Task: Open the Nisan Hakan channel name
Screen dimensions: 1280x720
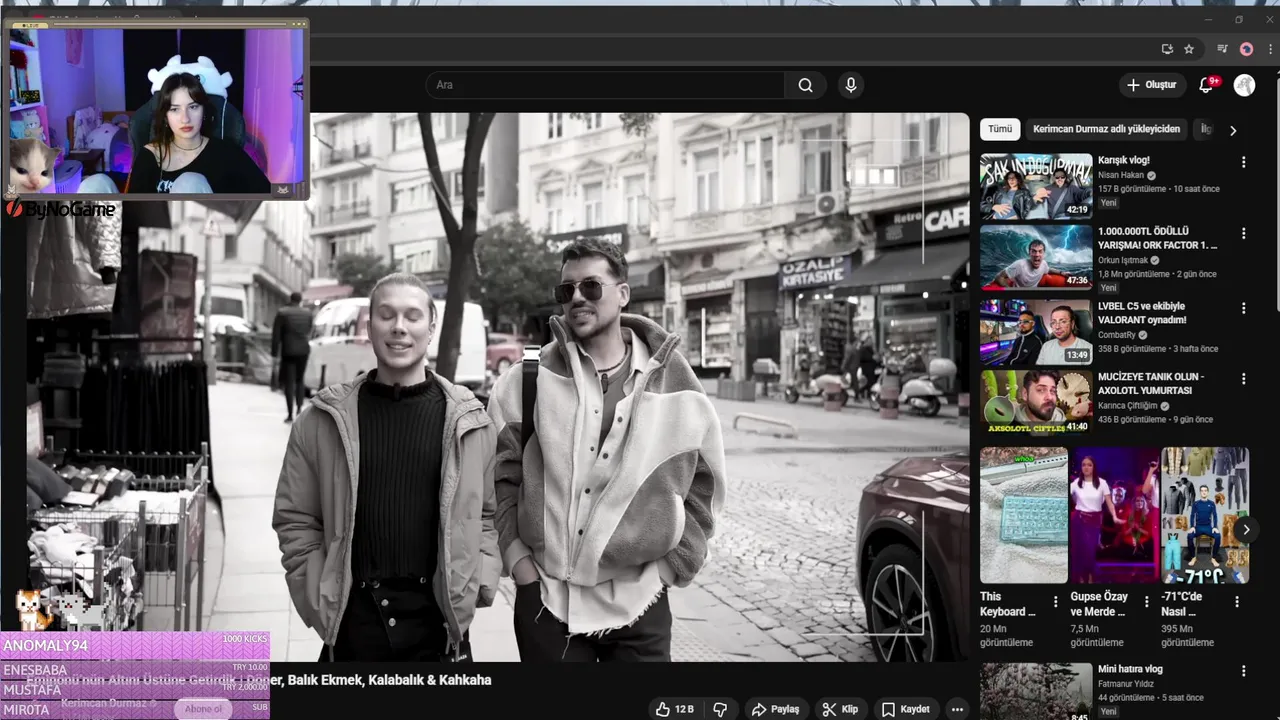Action: coord(1121,175)
